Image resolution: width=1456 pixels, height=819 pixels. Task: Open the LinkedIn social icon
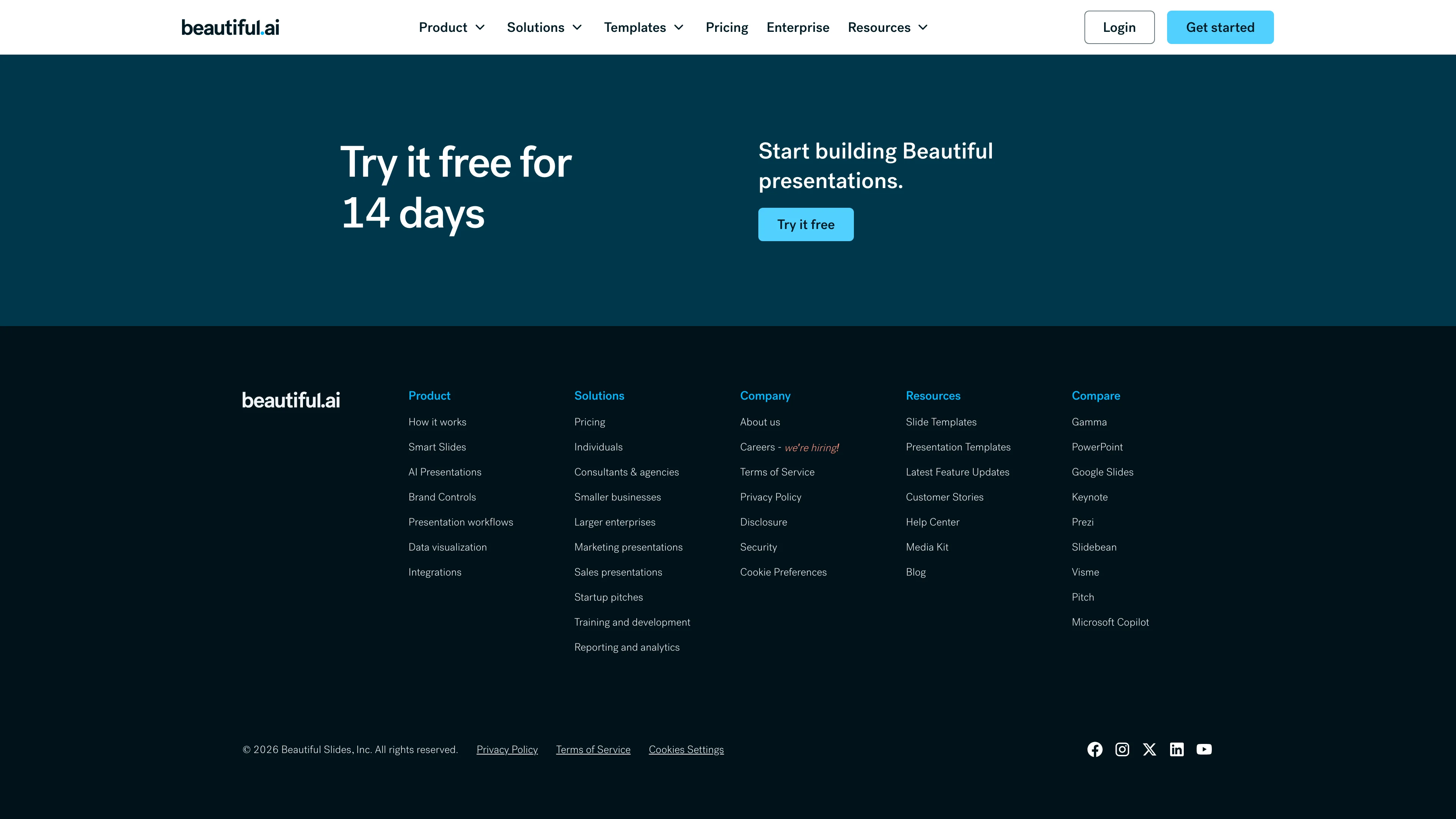(x=1177, y=750)
